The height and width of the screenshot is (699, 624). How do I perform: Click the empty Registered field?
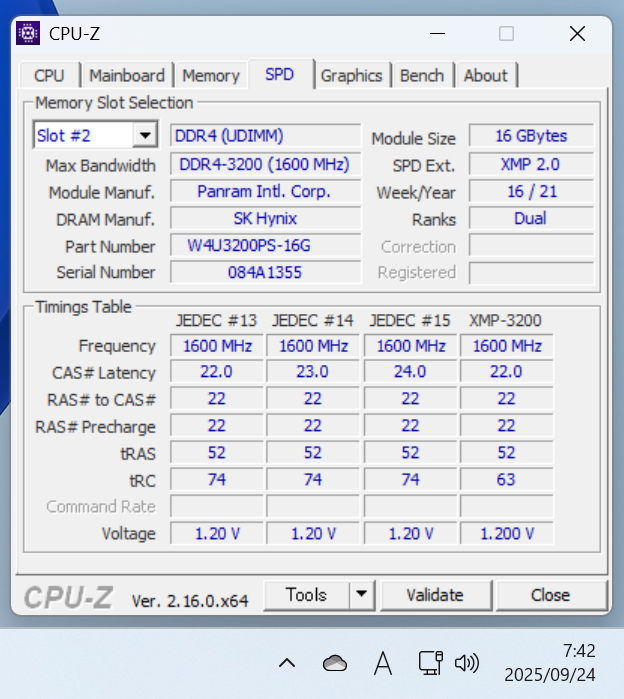point(531,272)
